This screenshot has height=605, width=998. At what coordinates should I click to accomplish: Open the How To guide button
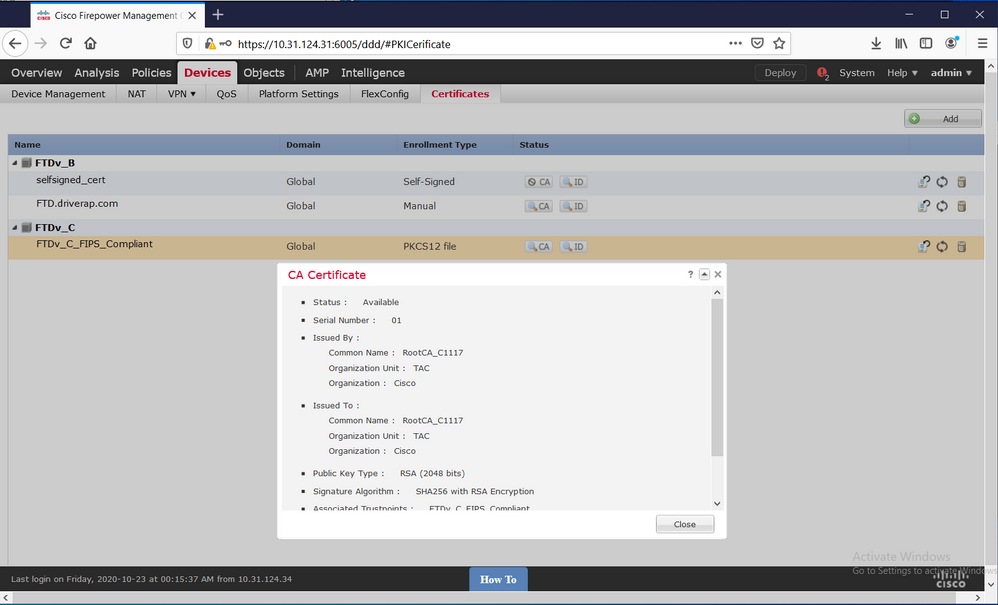498,580
